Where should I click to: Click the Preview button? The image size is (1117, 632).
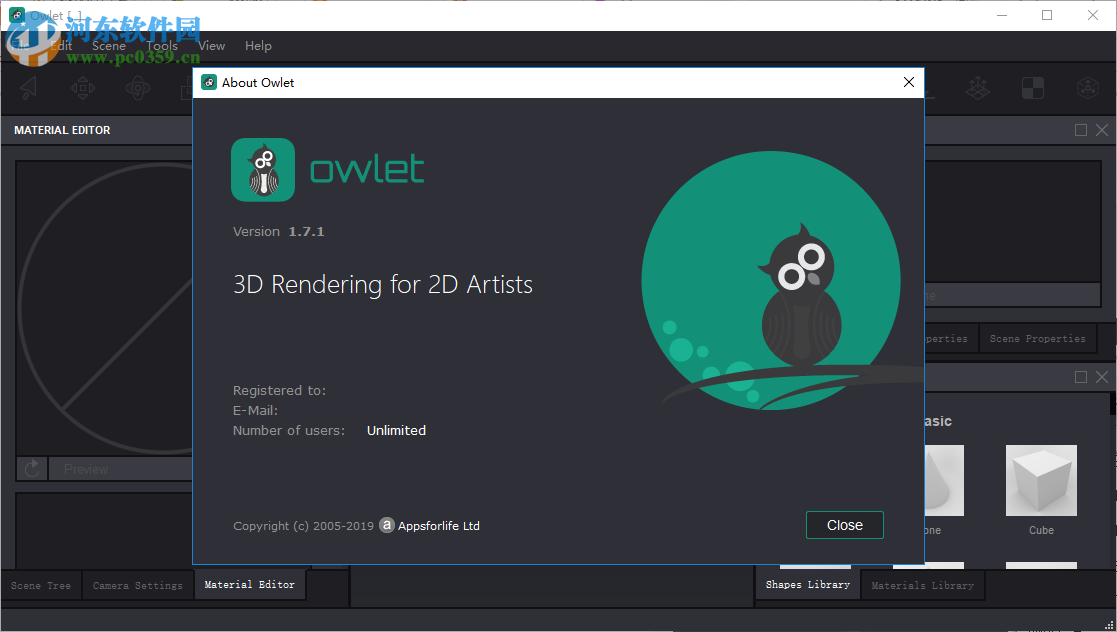[120, 468]
